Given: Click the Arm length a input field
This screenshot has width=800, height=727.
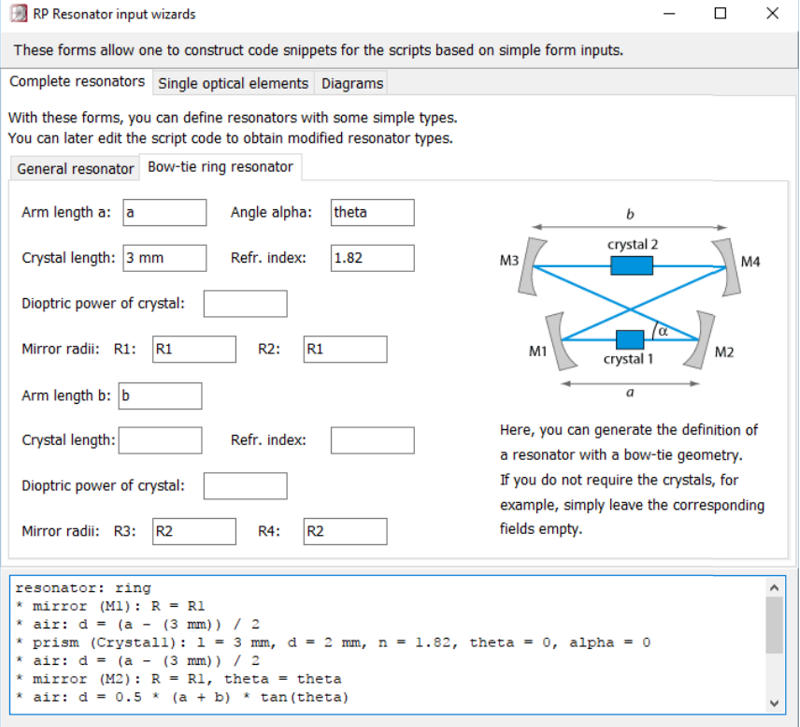Looking at the screenshot, I should (x=165, y=212).
